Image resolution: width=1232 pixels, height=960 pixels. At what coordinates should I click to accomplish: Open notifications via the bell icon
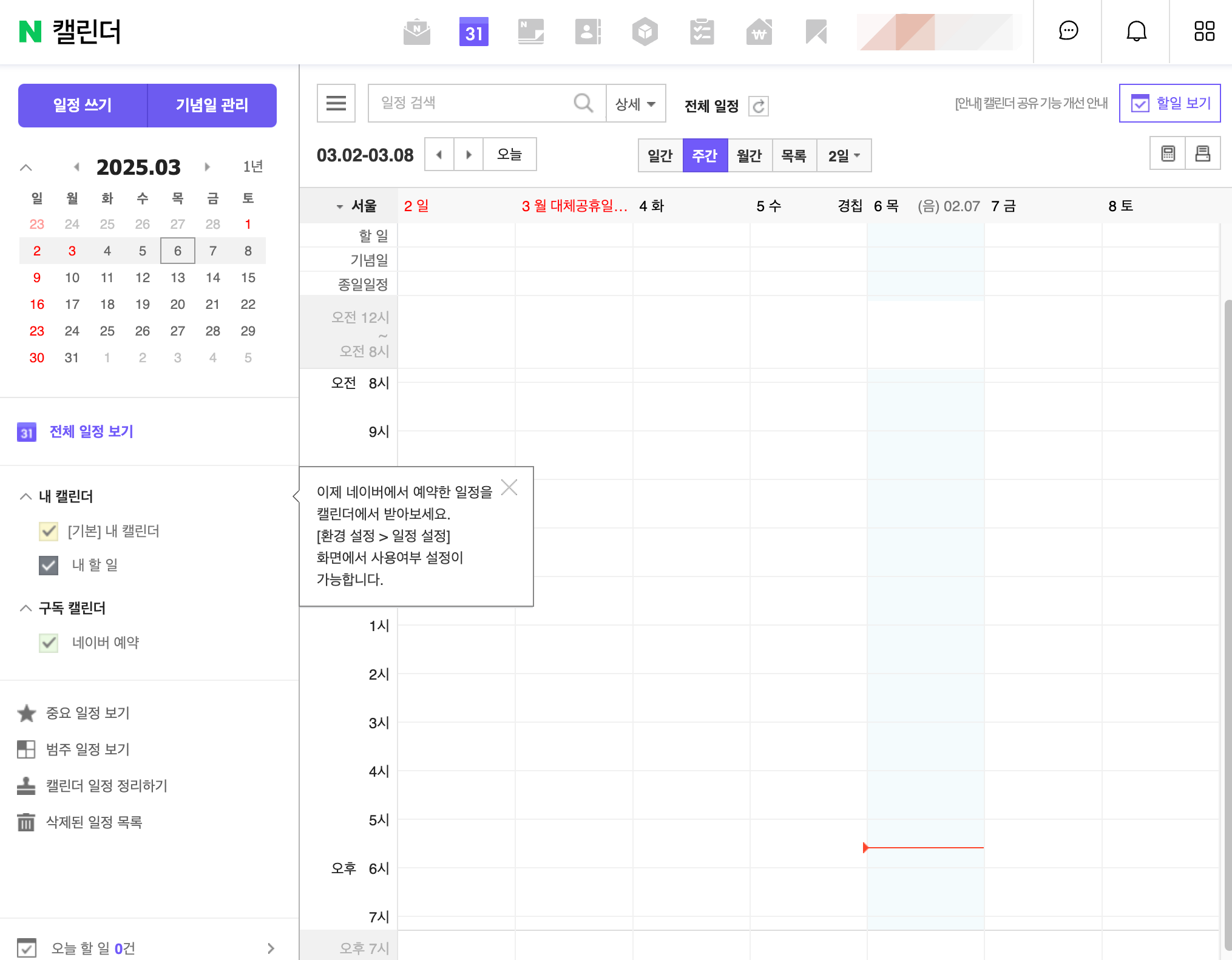pyautogui.click(x=1136, y=32)
